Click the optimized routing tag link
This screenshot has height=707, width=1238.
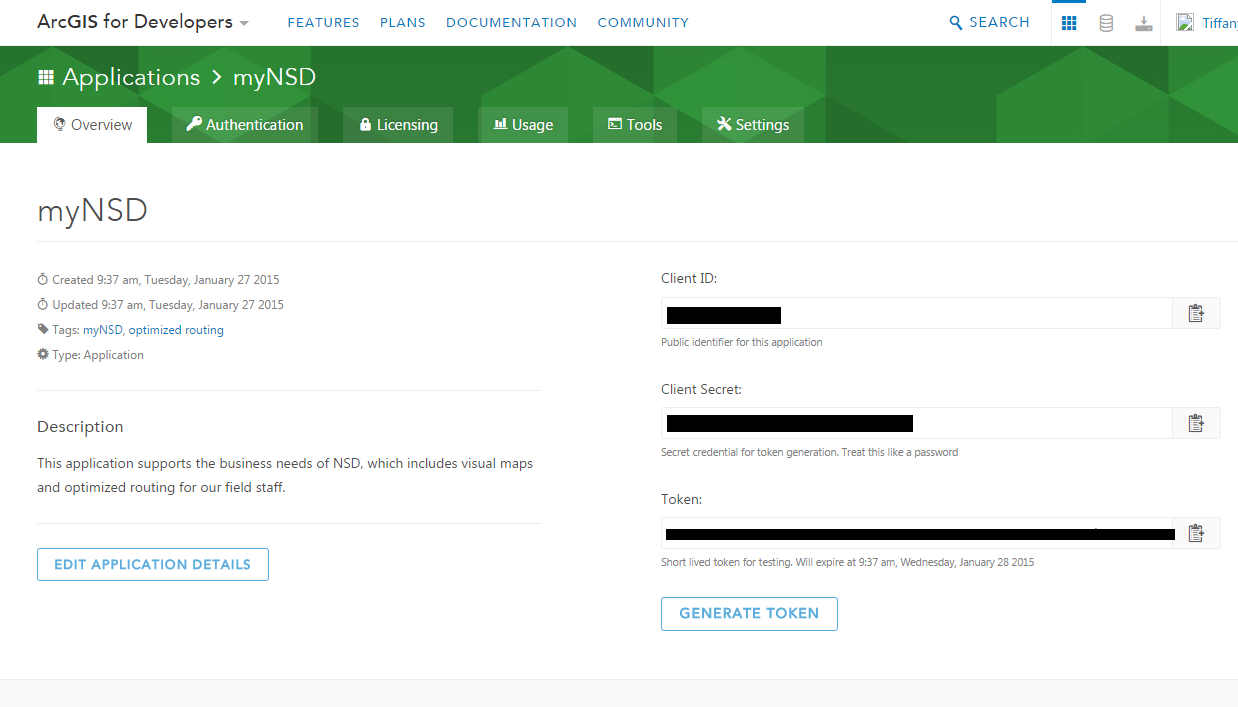point(176,330)
